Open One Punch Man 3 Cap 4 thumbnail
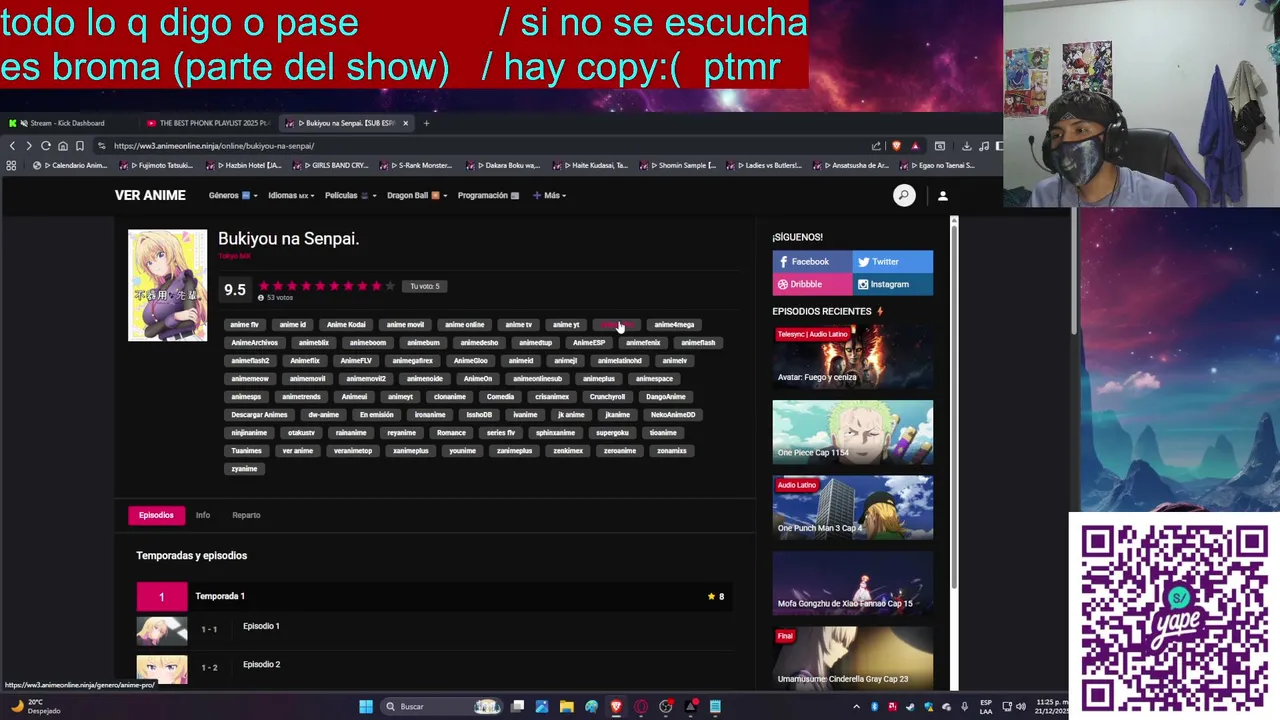The height and width of the screenshot is (720, 1280). click(x=852, y=508)
